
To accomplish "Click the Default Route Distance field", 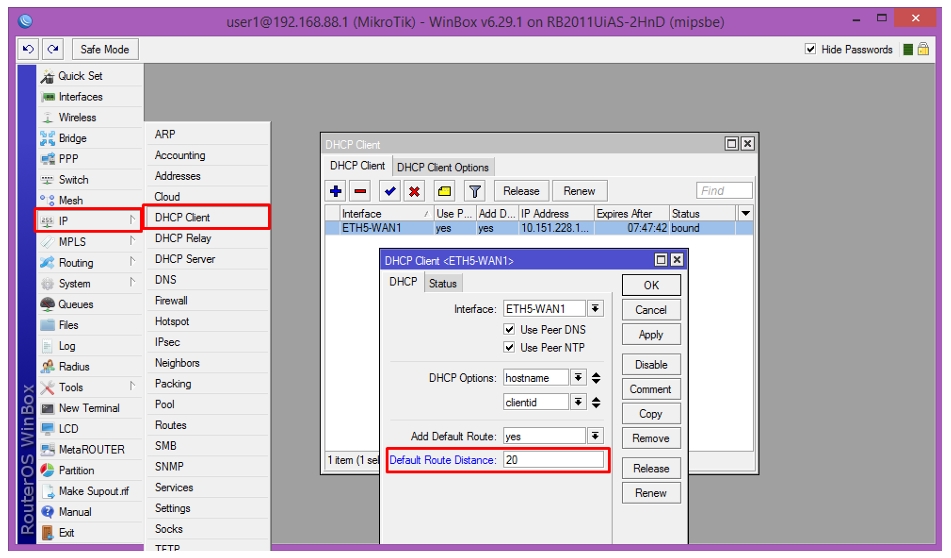I will pyautogui.click(x=554, y=460).
